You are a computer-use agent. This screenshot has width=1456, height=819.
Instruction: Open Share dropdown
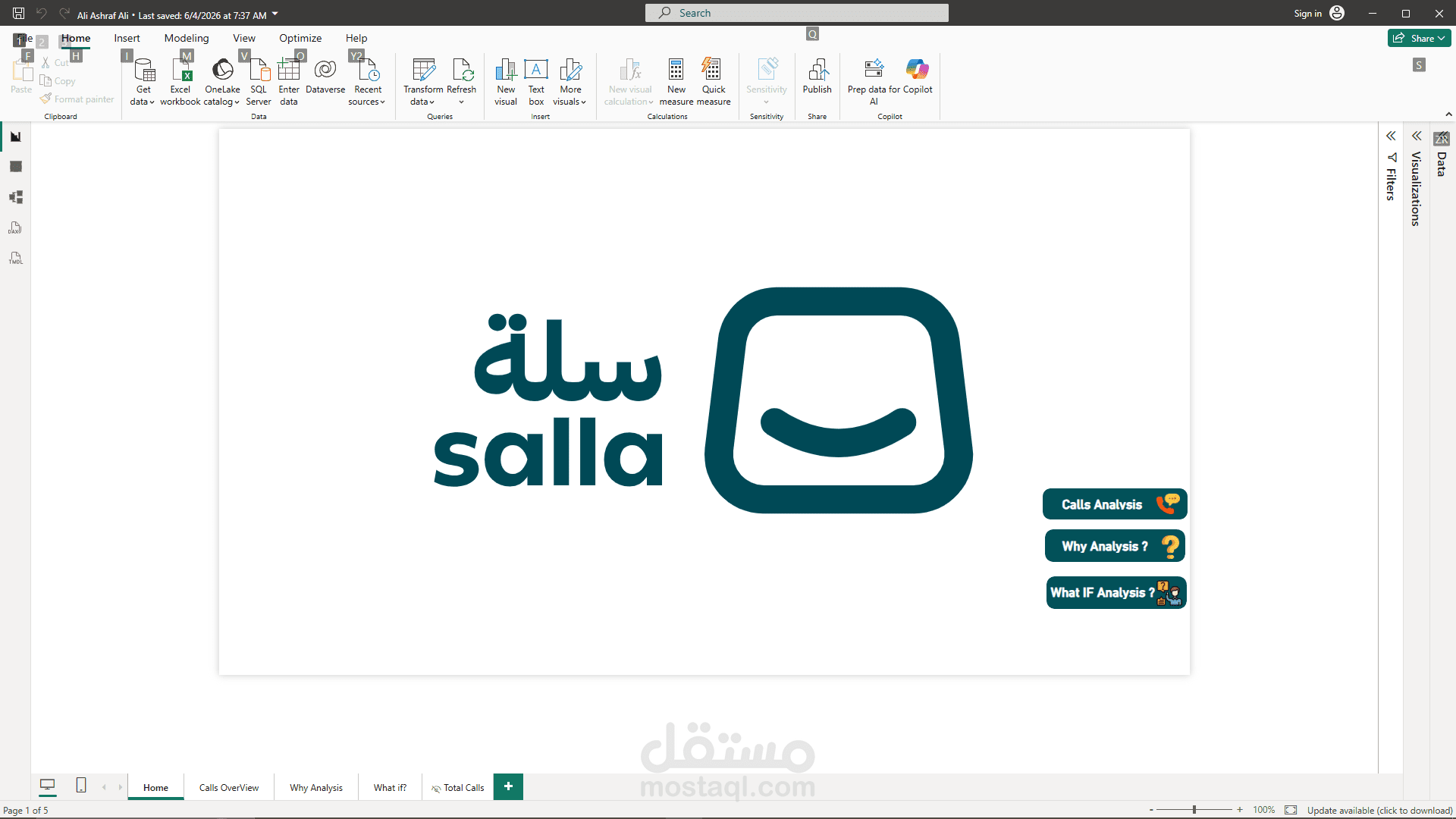1419,38
